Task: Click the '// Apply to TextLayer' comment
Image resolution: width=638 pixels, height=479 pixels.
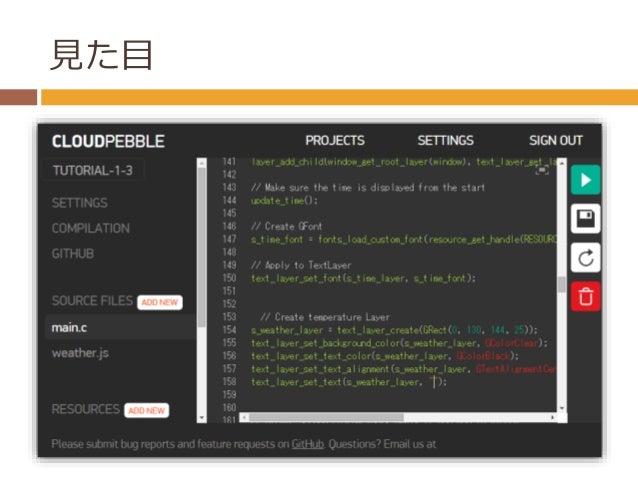Action: 301,265
